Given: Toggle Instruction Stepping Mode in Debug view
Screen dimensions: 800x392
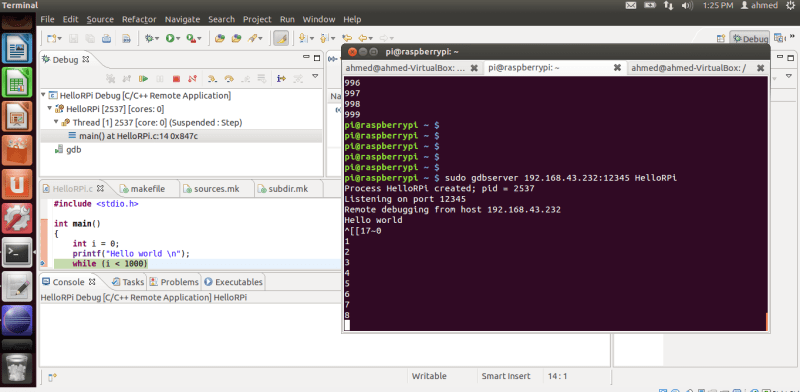Looking at the screenshot, I should 281,79.
